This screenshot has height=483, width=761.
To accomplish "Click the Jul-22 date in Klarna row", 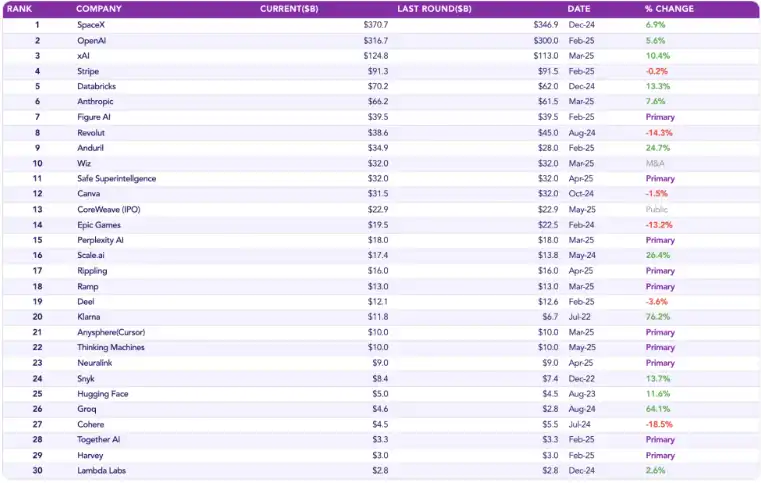I will pos(580,317).
